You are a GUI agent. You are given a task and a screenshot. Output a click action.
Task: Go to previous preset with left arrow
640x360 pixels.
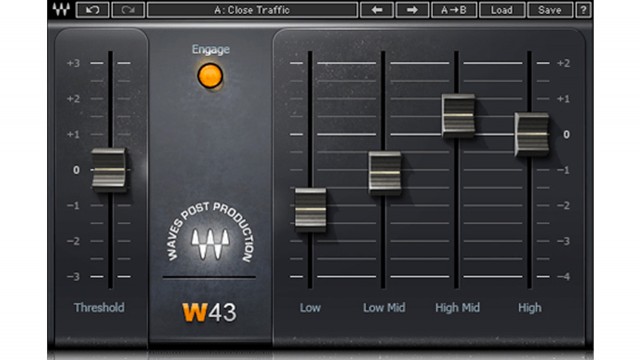pos(377,10)
